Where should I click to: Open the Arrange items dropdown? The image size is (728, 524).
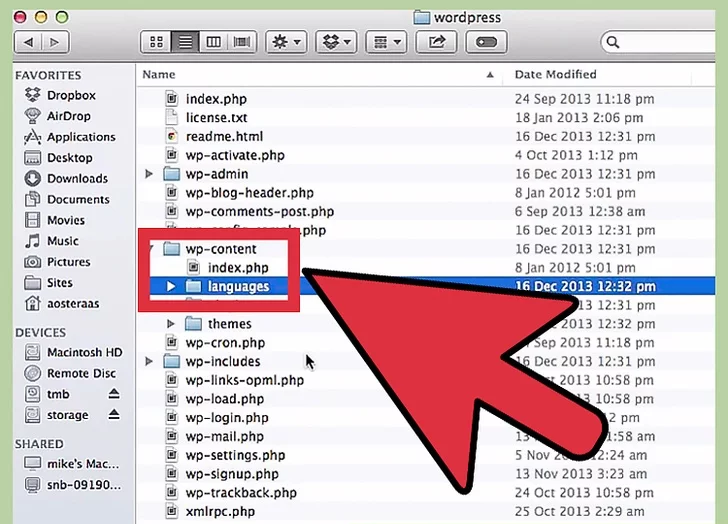pos(385,42)
